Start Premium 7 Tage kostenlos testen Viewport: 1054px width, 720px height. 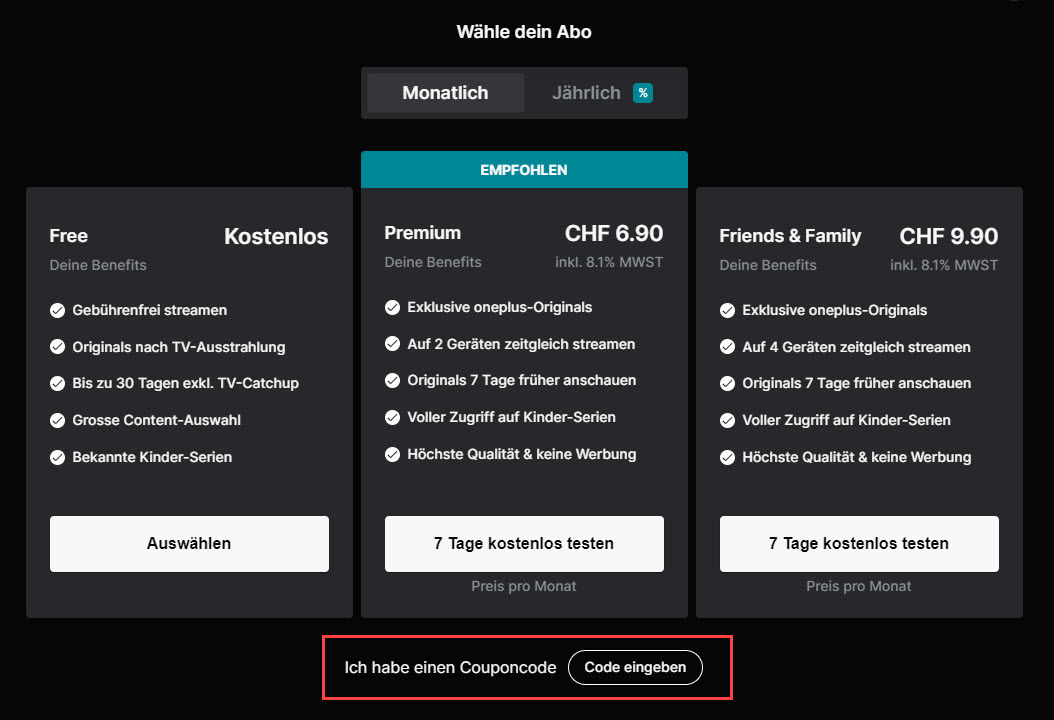pos(524,544)
